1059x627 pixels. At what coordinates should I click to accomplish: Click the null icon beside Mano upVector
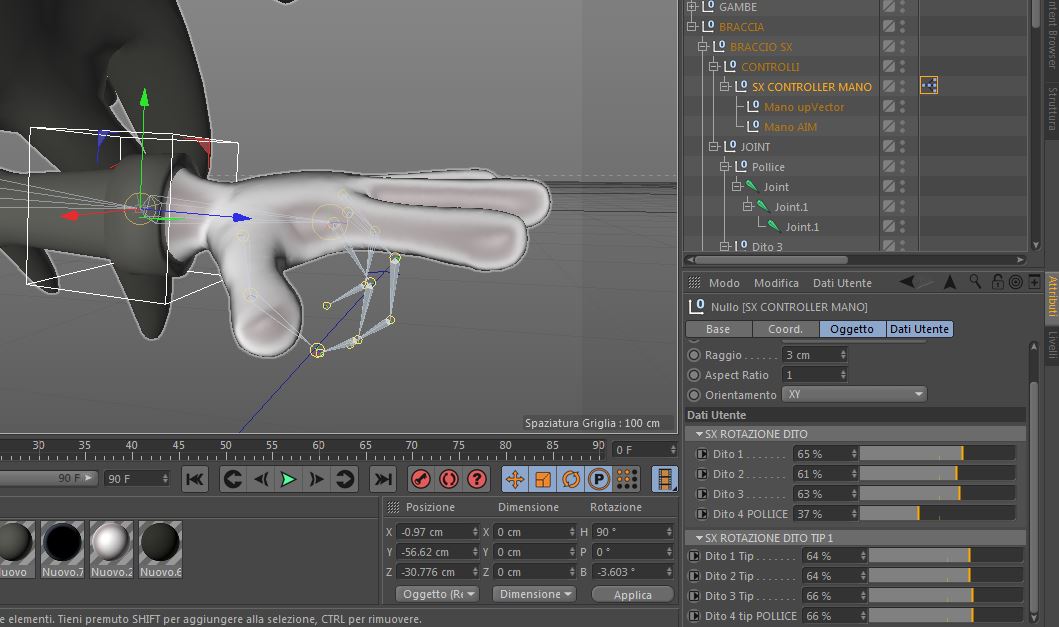tap(753, 106)
